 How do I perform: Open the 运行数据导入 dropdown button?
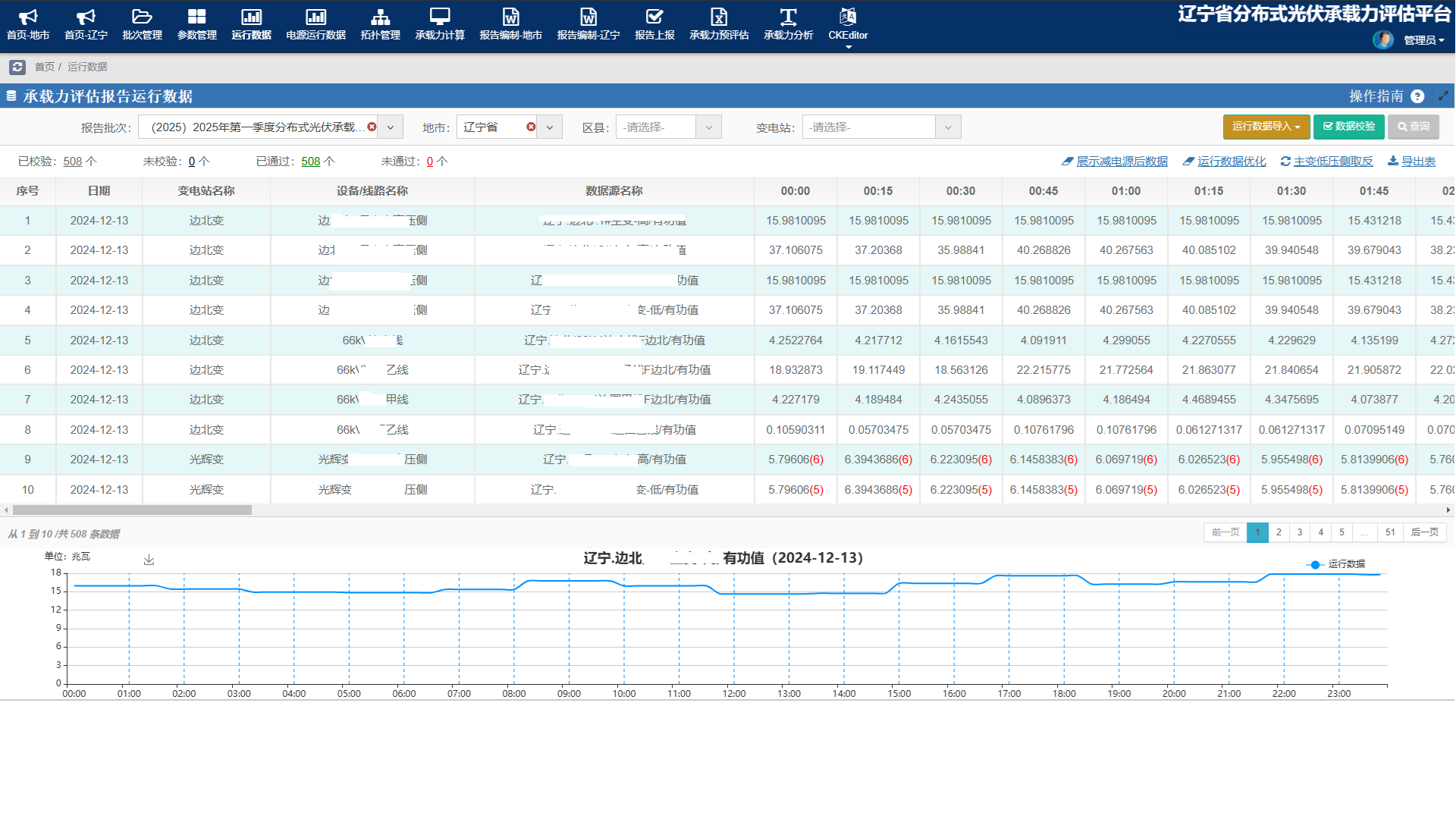(1266, 127)
